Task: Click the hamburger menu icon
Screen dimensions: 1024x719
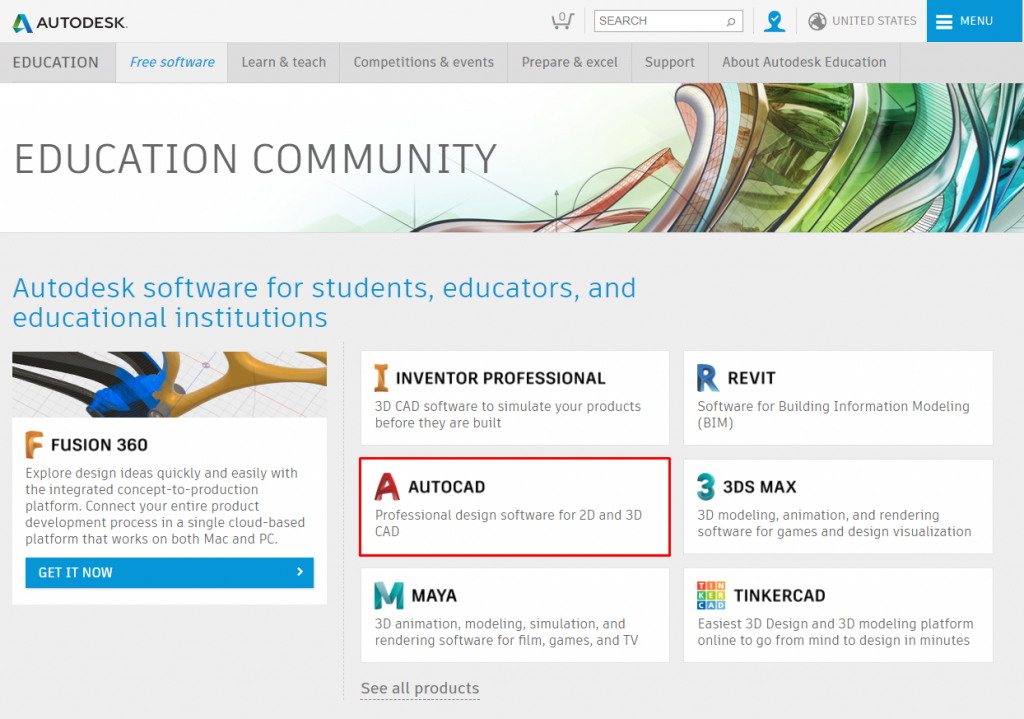Action: pyautogui.click(x=944, y=22)
